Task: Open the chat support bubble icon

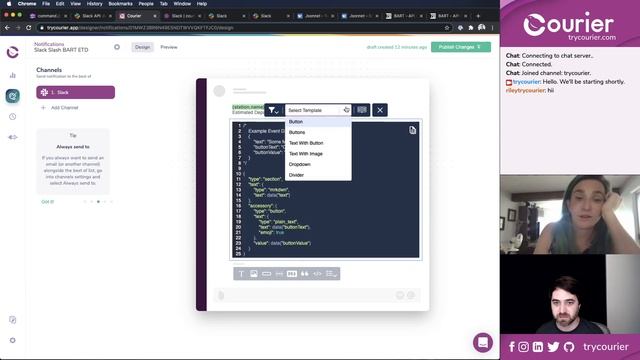Action: (483, 342)
